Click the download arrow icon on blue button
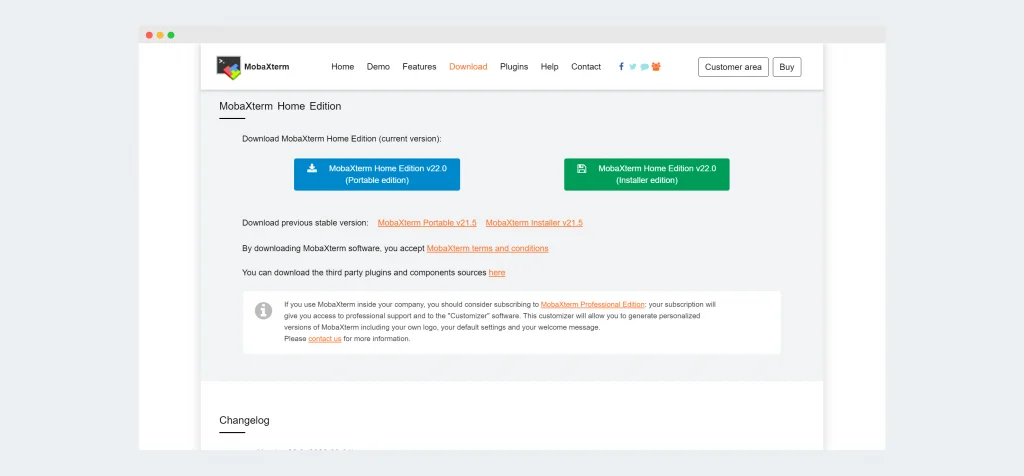 pyautogui.click(x=312, y=168)
